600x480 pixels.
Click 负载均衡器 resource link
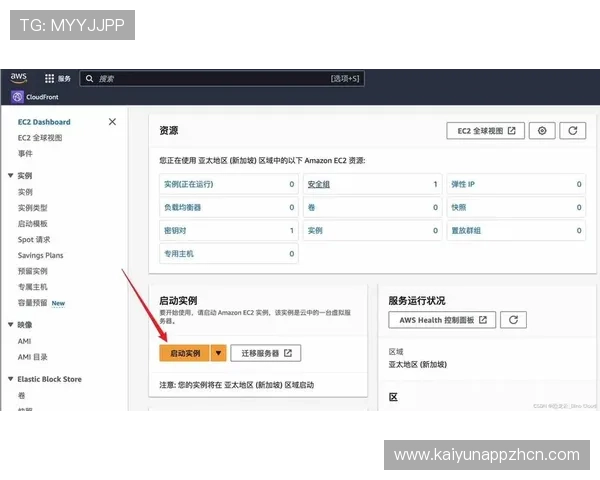(x=182, y=207)
